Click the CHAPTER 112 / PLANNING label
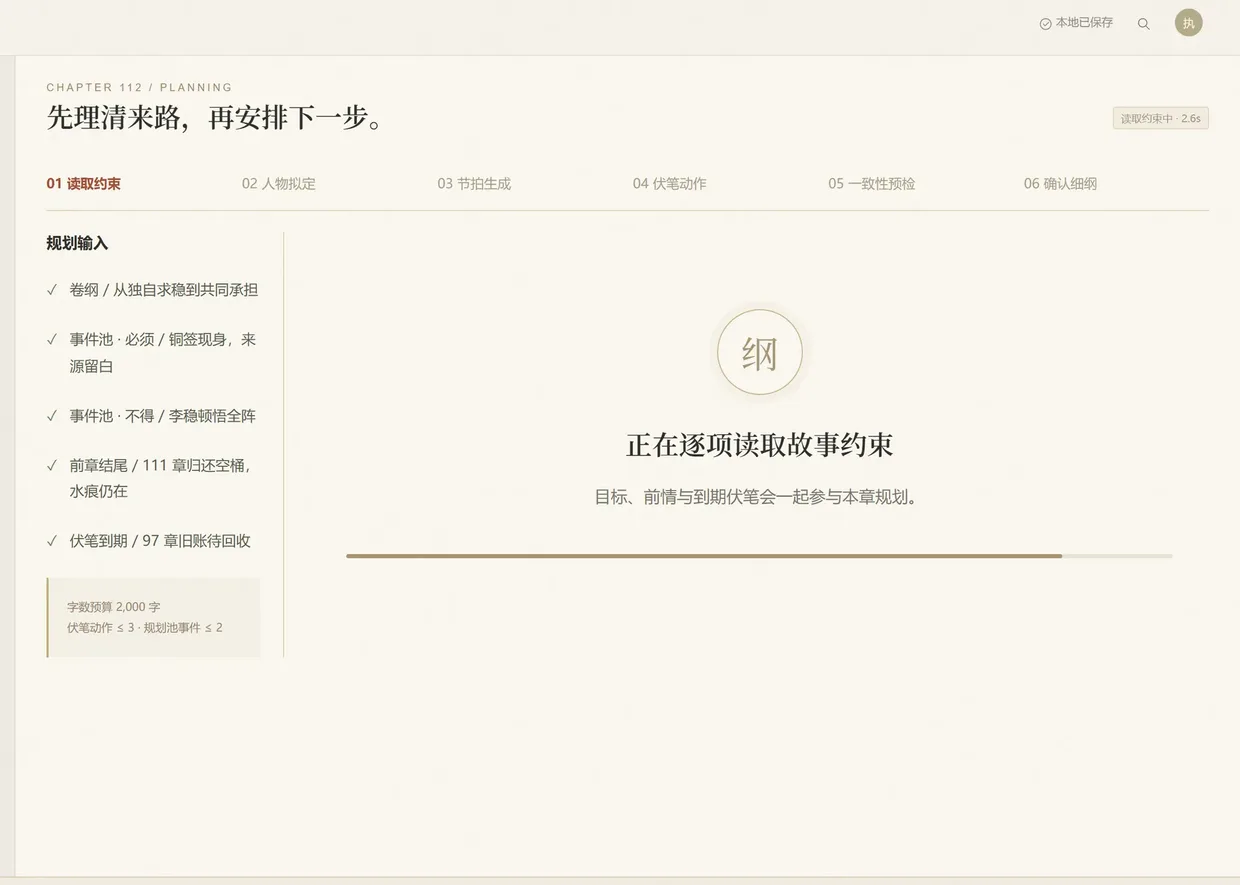 click(139, 87)
